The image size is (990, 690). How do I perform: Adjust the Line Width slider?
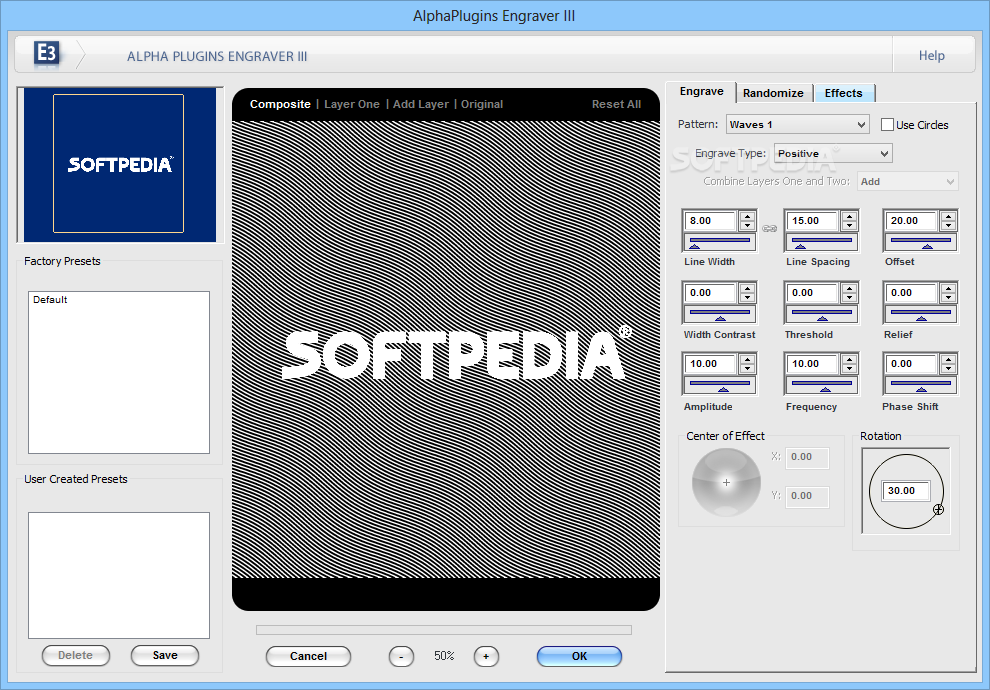pos(720,242)
